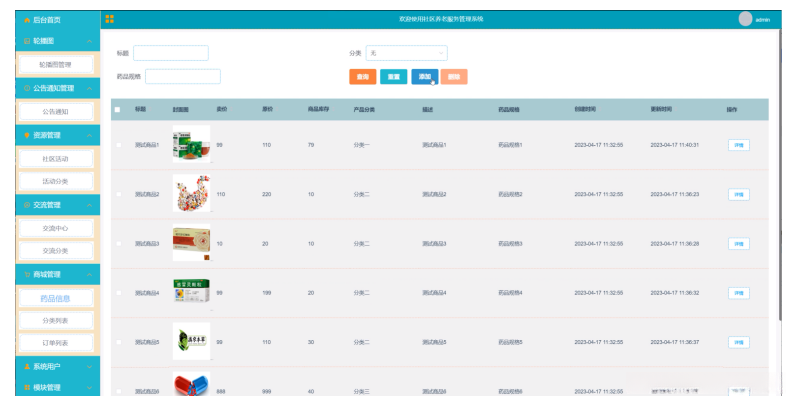
Task: Open 详情 for row 测试商品4
Action: (x=738, y=293)
